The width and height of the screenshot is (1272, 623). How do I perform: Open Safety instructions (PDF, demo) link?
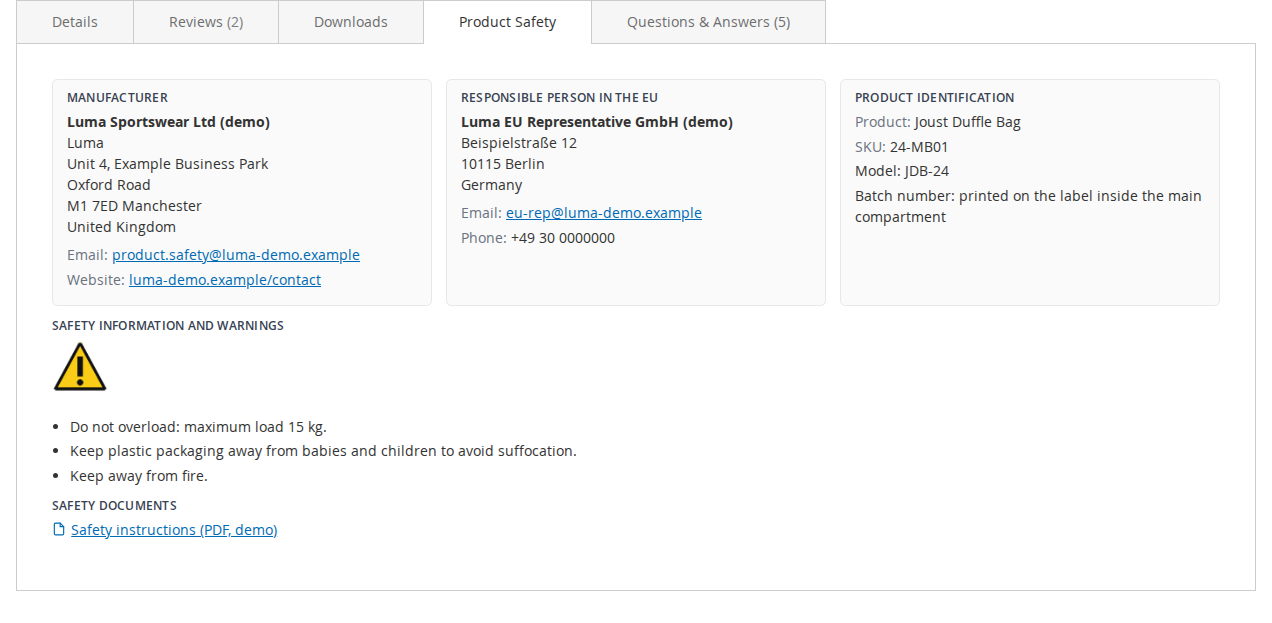(174, 530)
